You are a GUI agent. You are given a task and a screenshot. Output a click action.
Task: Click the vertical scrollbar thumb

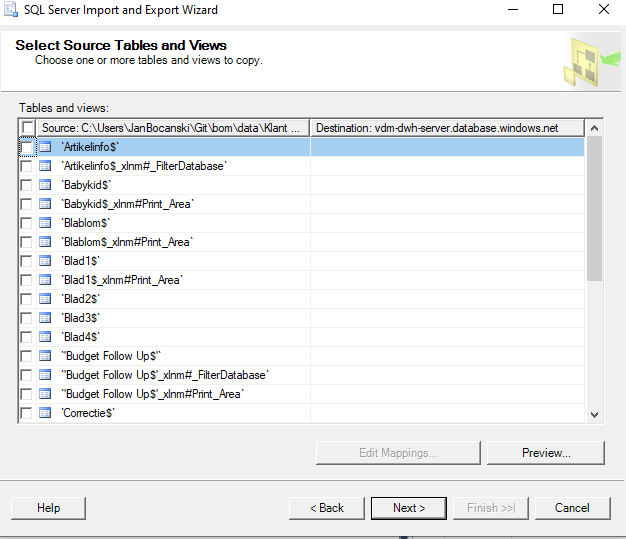[594, 208]
